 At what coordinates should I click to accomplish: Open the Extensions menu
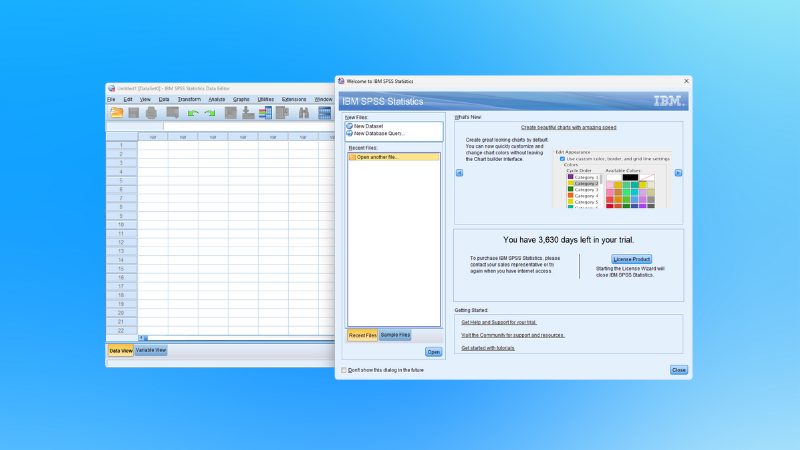(294, 99)
